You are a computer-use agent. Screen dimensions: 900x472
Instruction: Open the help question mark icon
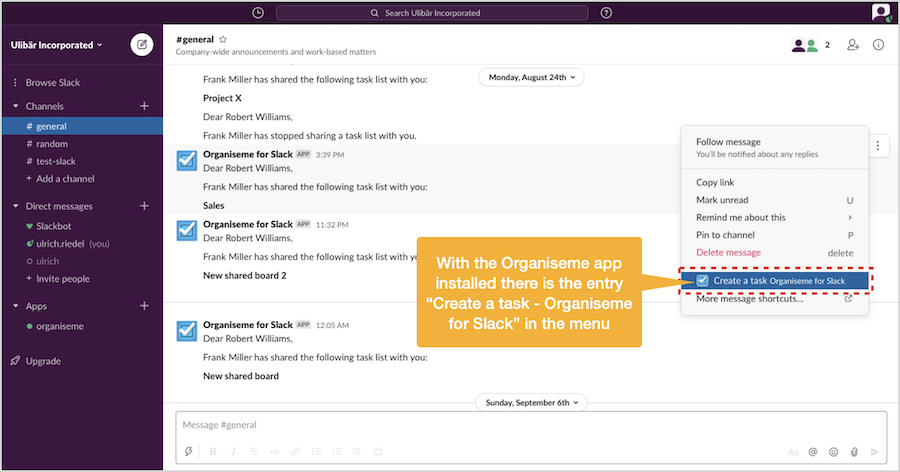(x=606, y=13)
